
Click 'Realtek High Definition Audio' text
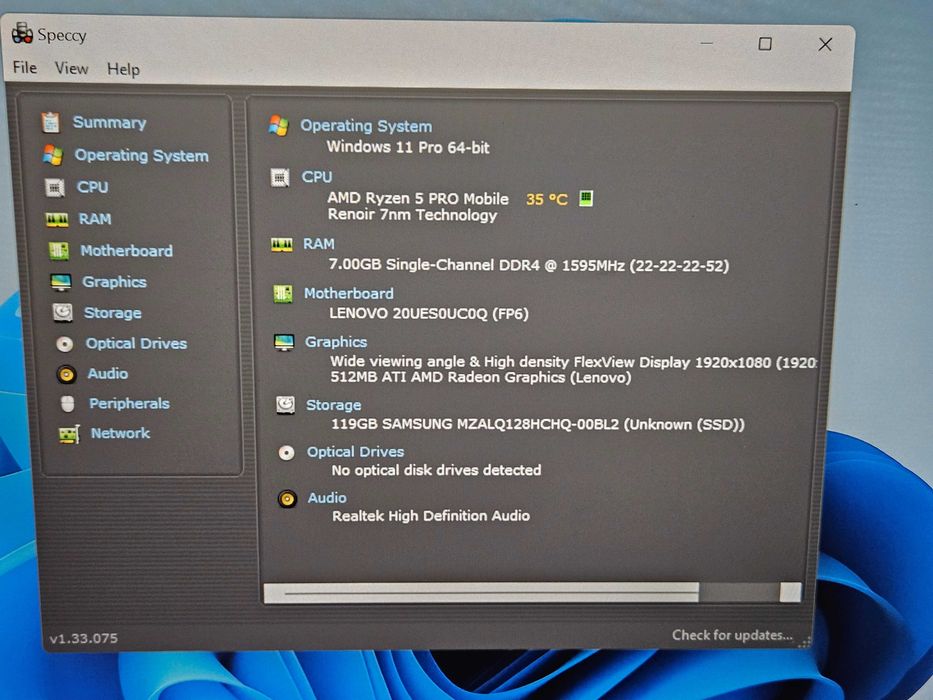pyautogui.click(x=431, y=516)
